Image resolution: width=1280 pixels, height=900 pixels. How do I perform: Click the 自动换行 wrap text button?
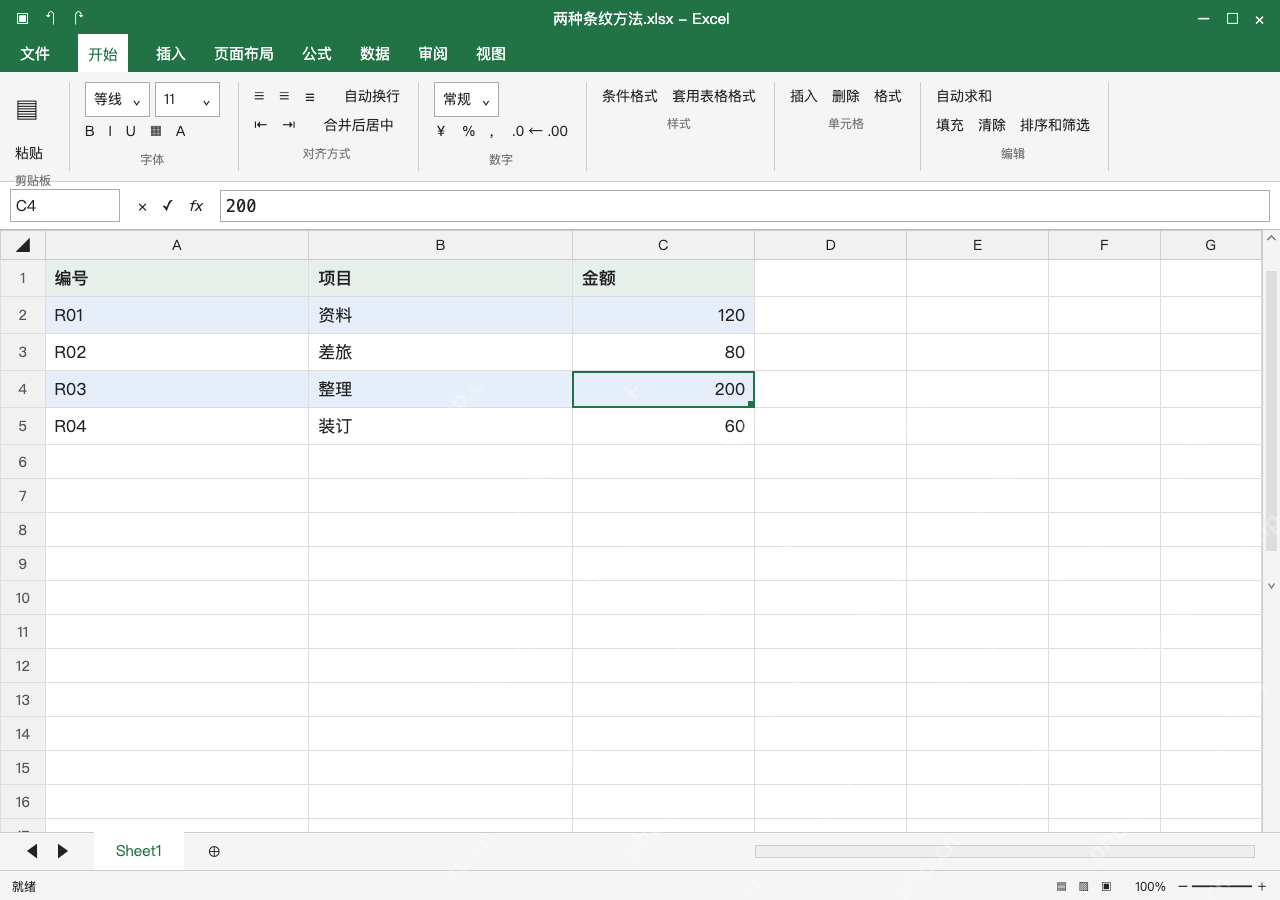coord(372,96)
